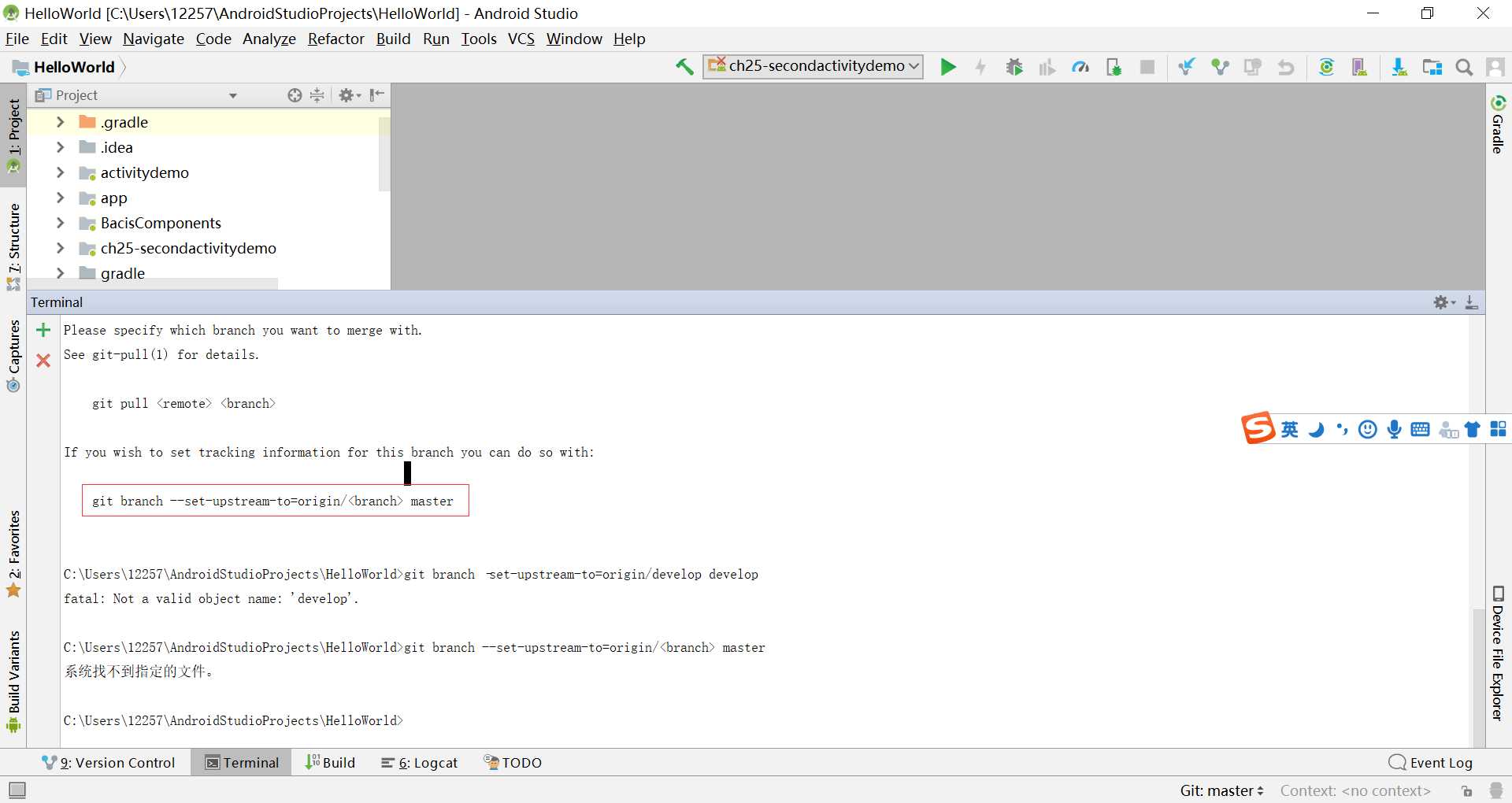Open the run configuration dropdown

(813, 66)
